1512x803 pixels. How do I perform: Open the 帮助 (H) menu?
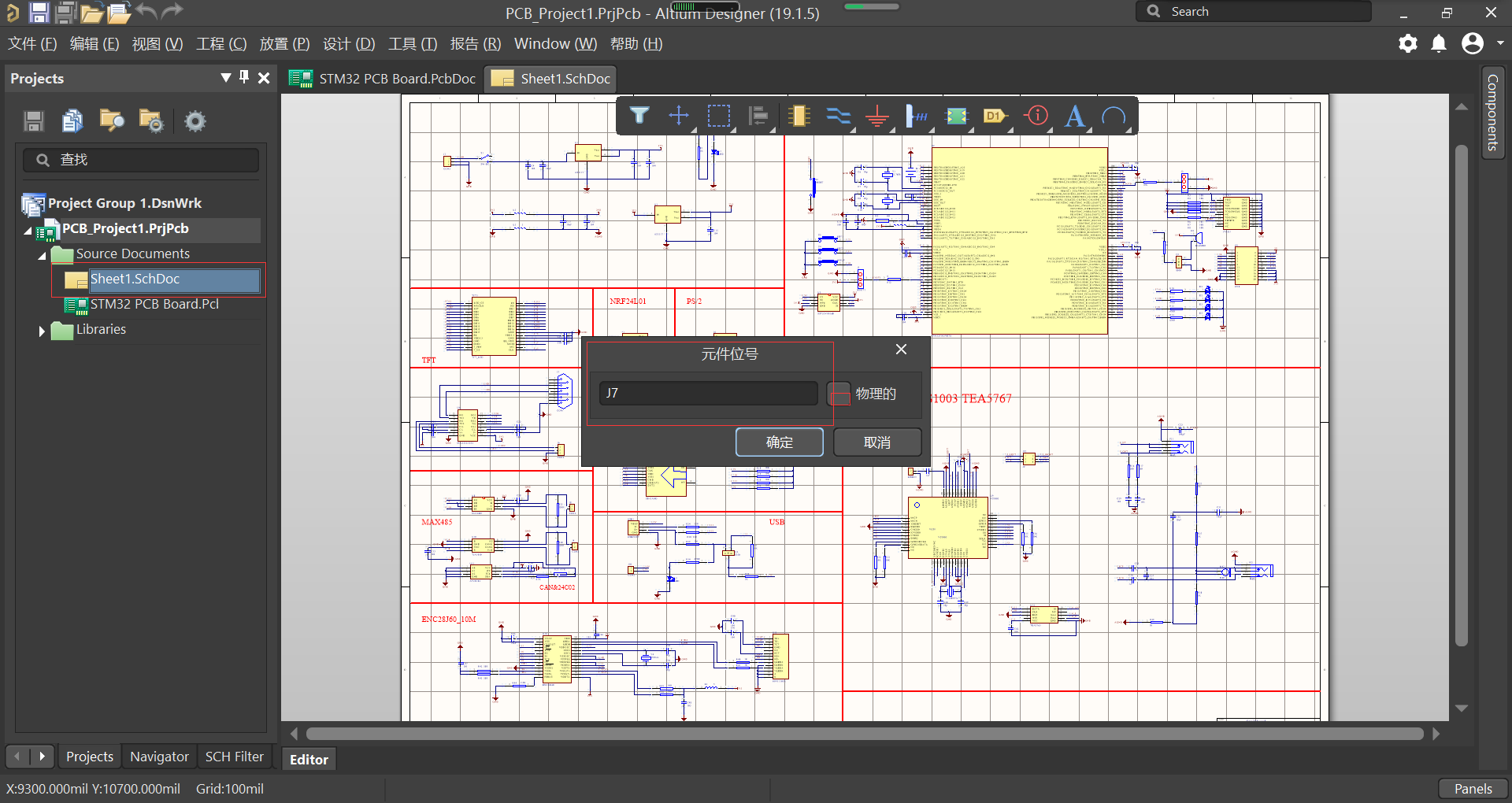[636, 44]
